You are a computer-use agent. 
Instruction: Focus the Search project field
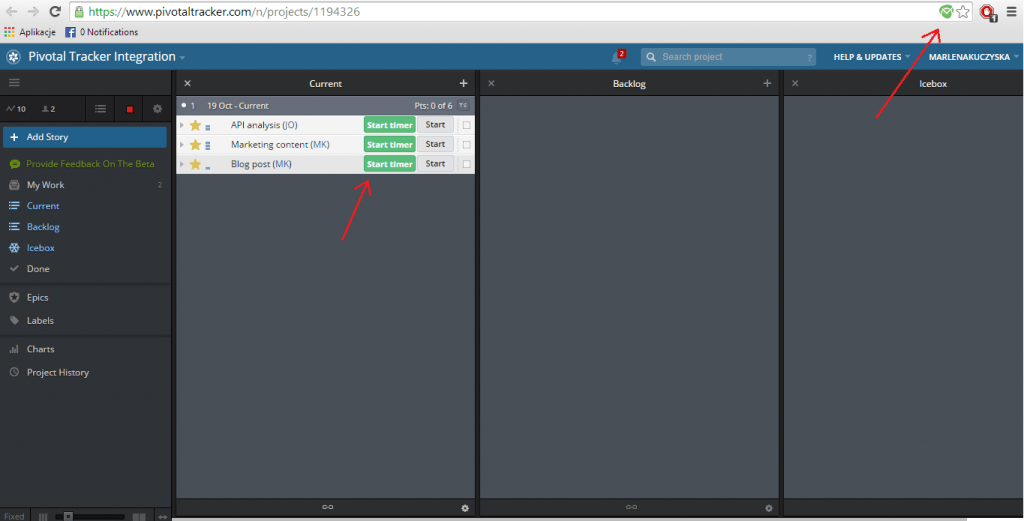coord(728,57)
